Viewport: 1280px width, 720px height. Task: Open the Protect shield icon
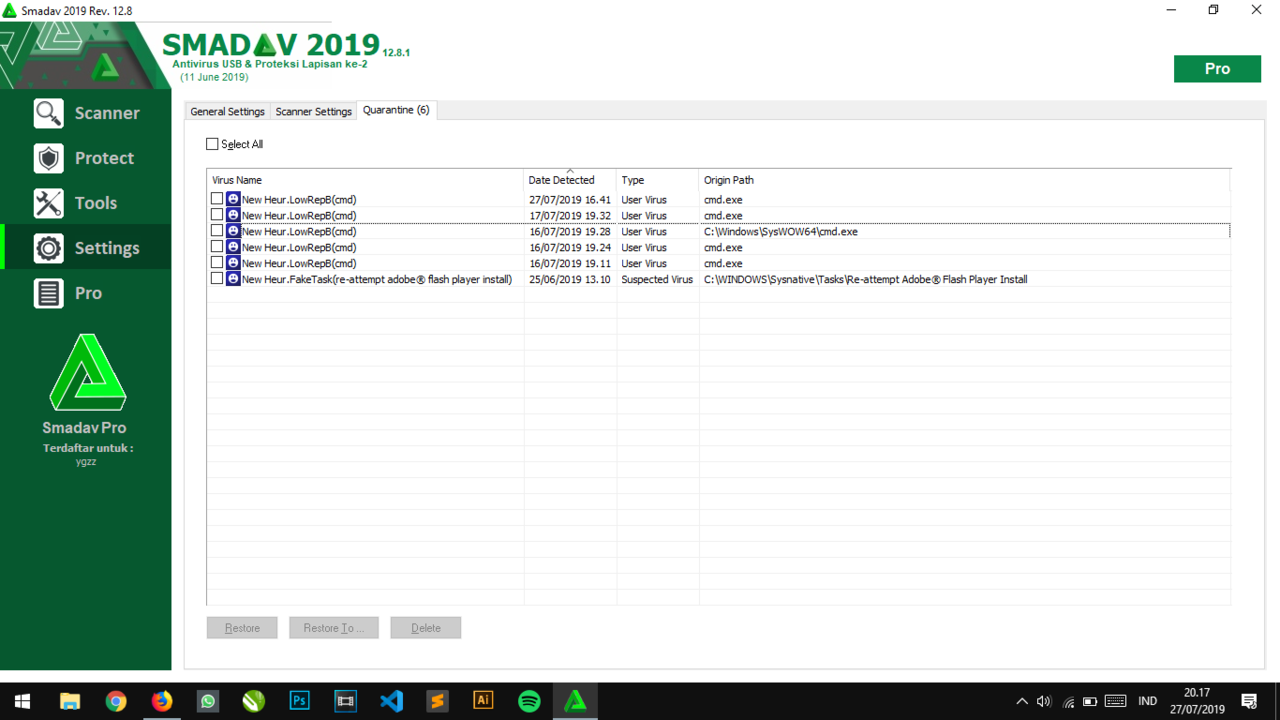[x=48, y=158]
